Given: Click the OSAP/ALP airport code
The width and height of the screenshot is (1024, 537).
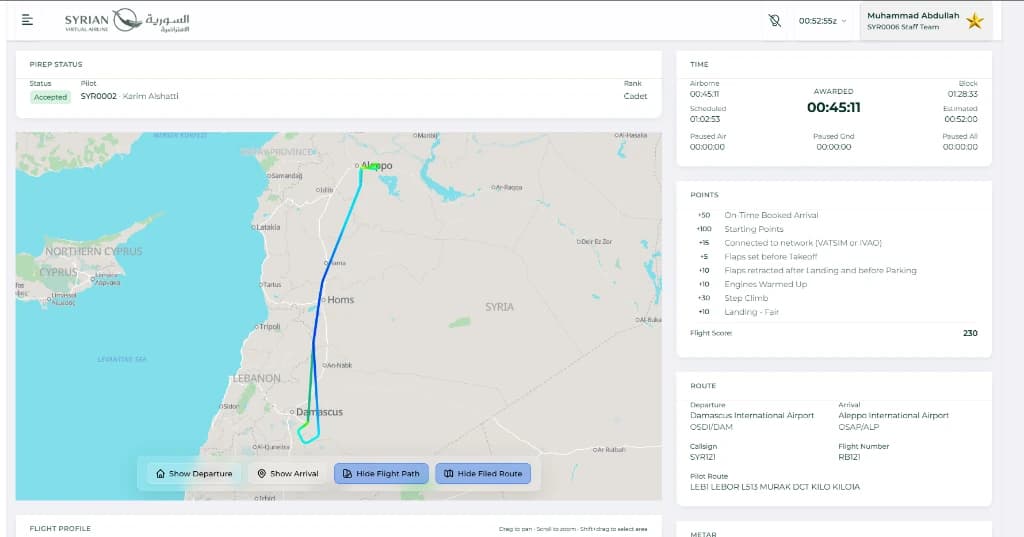Looking at the screenshot, I should point(858,427).
